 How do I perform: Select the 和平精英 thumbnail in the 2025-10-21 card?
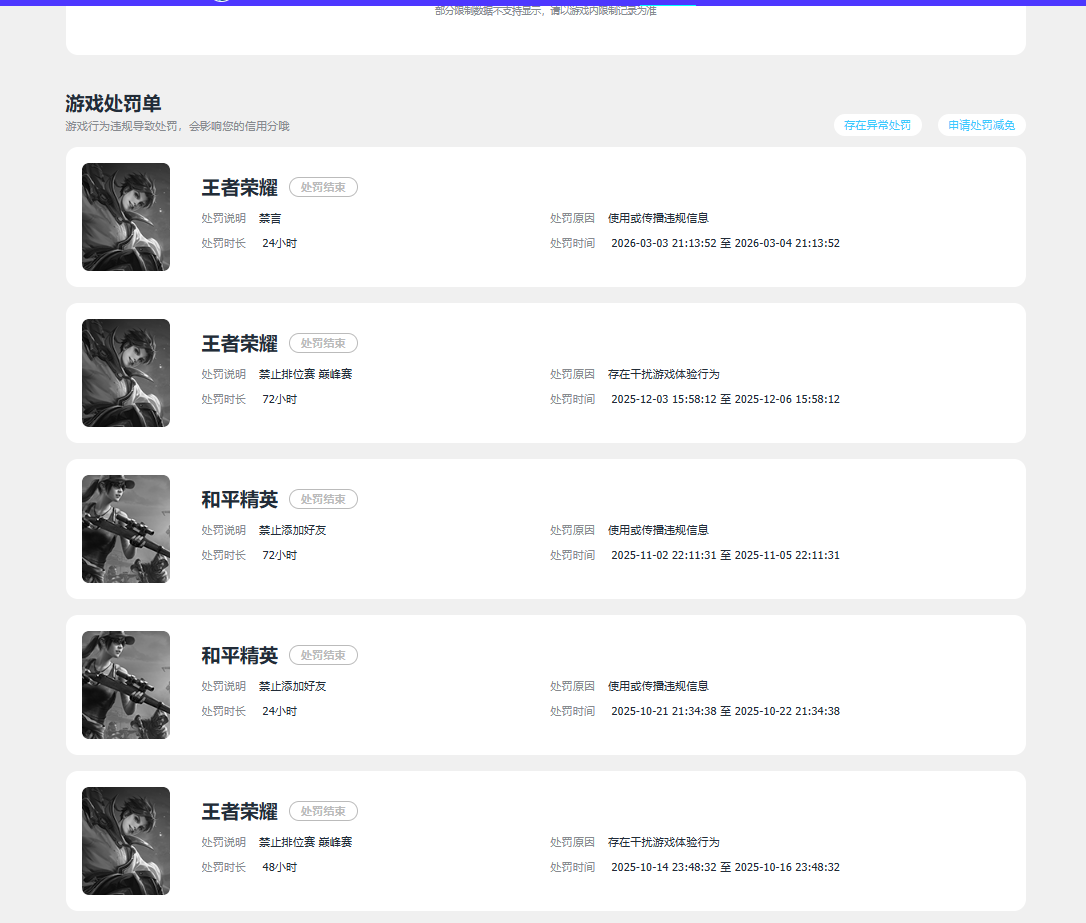(x=126, y=685)
